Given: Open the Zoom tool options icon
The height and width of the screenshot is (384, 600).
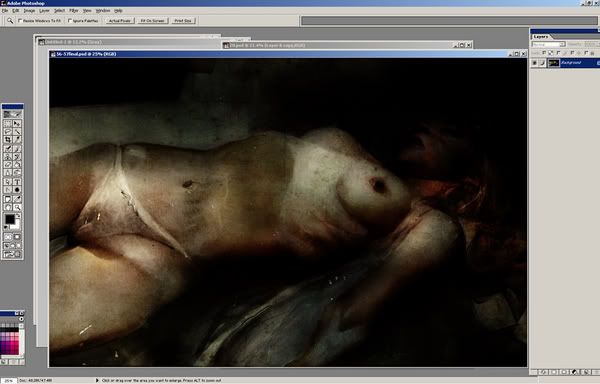Looking at the screenshot, I should pos(10,21).
